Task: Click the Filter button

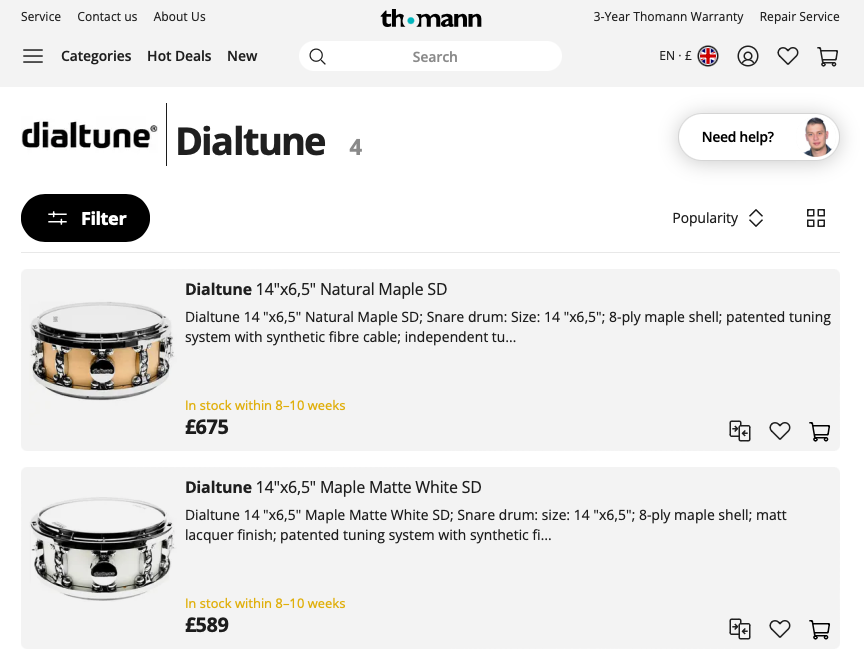Action: click(x=86, y=218)
